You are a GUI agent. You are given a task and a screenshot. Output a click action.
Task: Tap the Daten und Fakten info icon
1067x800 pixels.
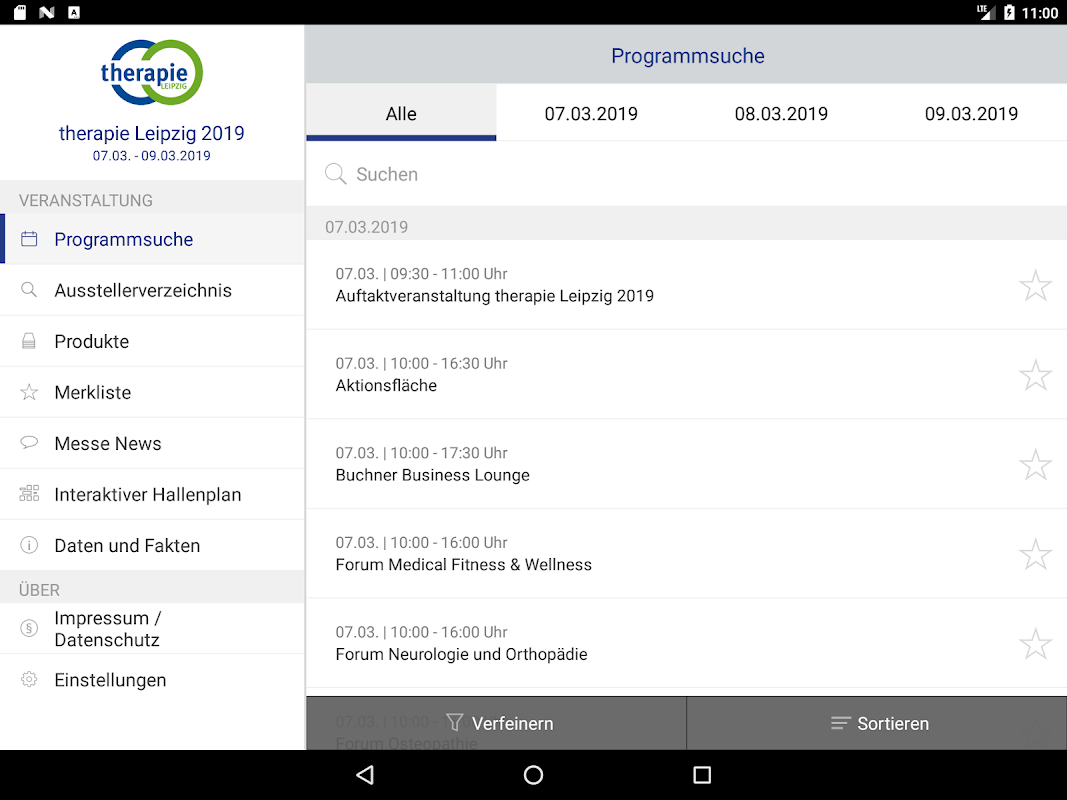tap(29, 545)
